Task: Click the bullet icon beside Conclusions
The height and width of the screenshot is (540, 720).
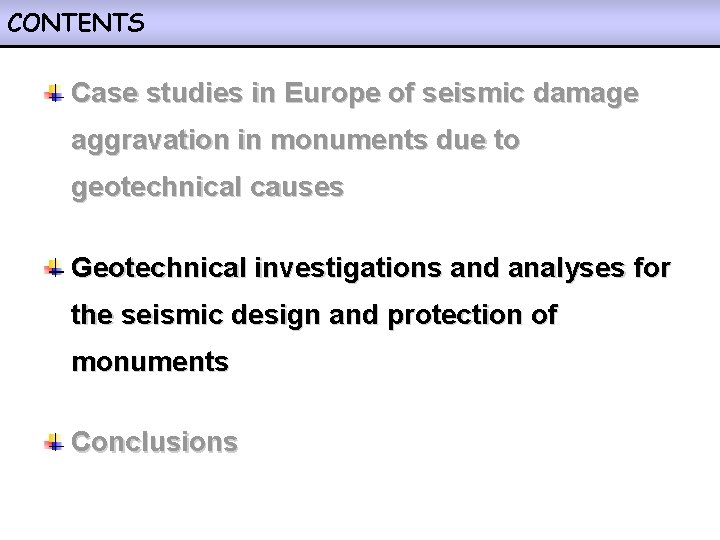Action: pyautogui.click(x=54, y=442)
